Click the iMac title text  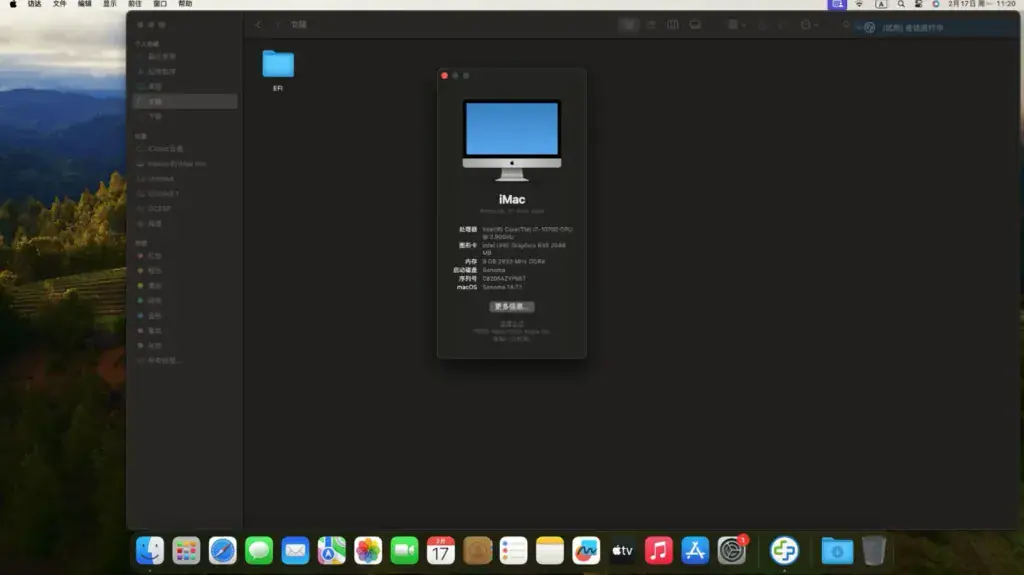pyautogui.click(x=512, y=199)
